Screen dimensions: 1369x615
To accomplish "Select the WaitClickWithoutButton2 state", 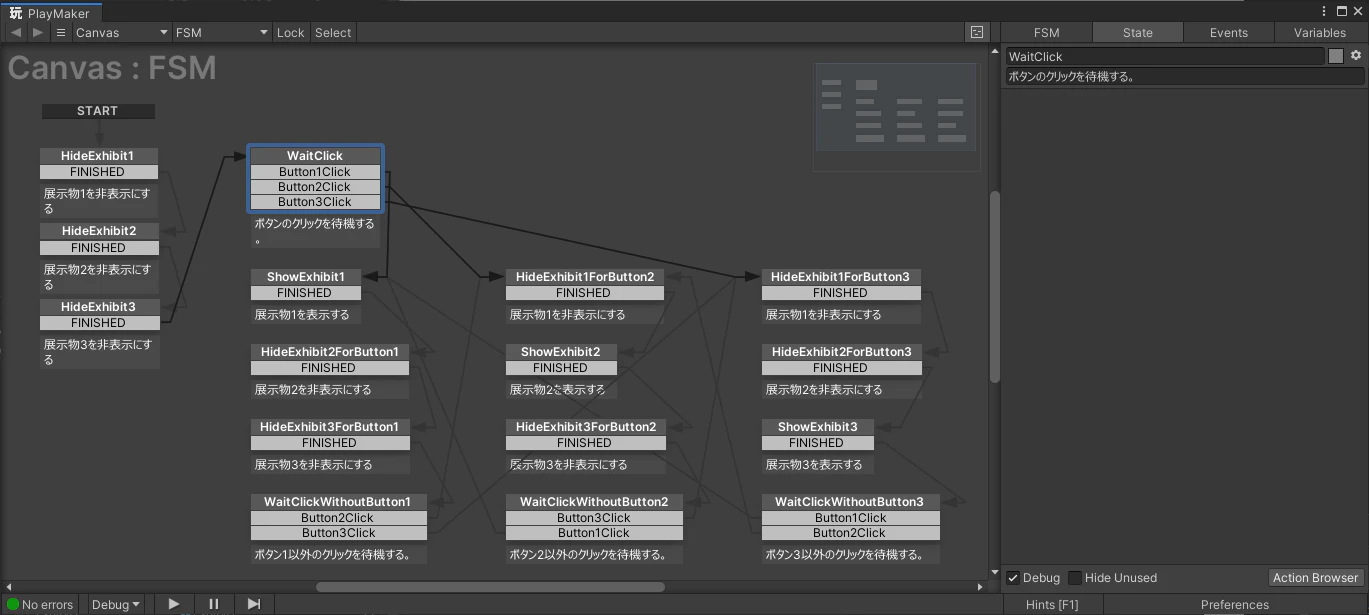I will 594,502.
